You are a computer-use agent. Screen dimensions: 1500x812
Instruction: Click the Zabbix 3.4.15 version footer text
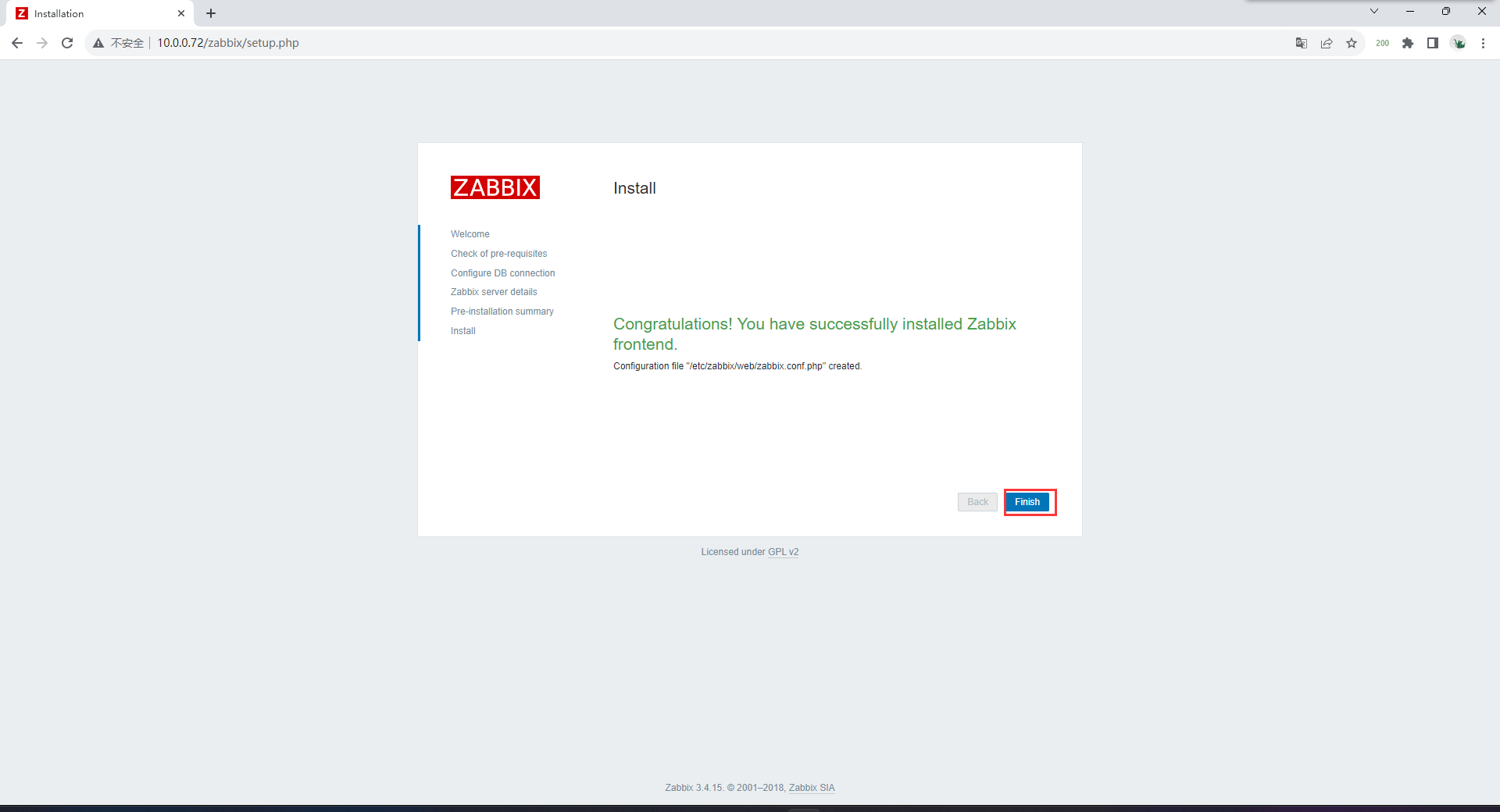pos(694,788)
